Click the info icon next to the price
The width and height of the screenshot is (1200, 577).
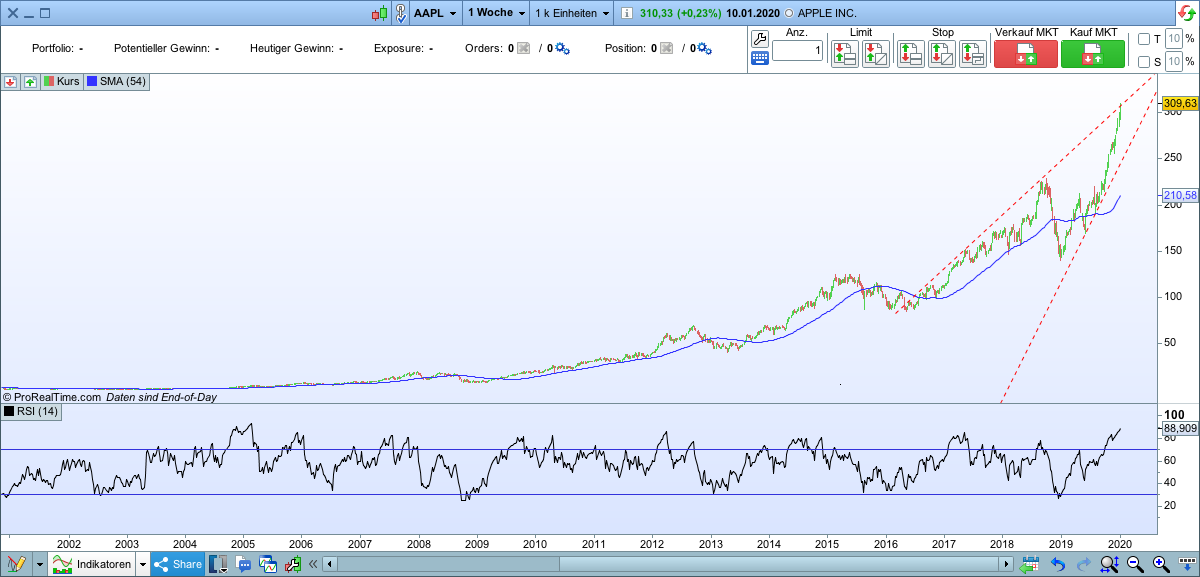pyautogui.click(x=626, y=13)
